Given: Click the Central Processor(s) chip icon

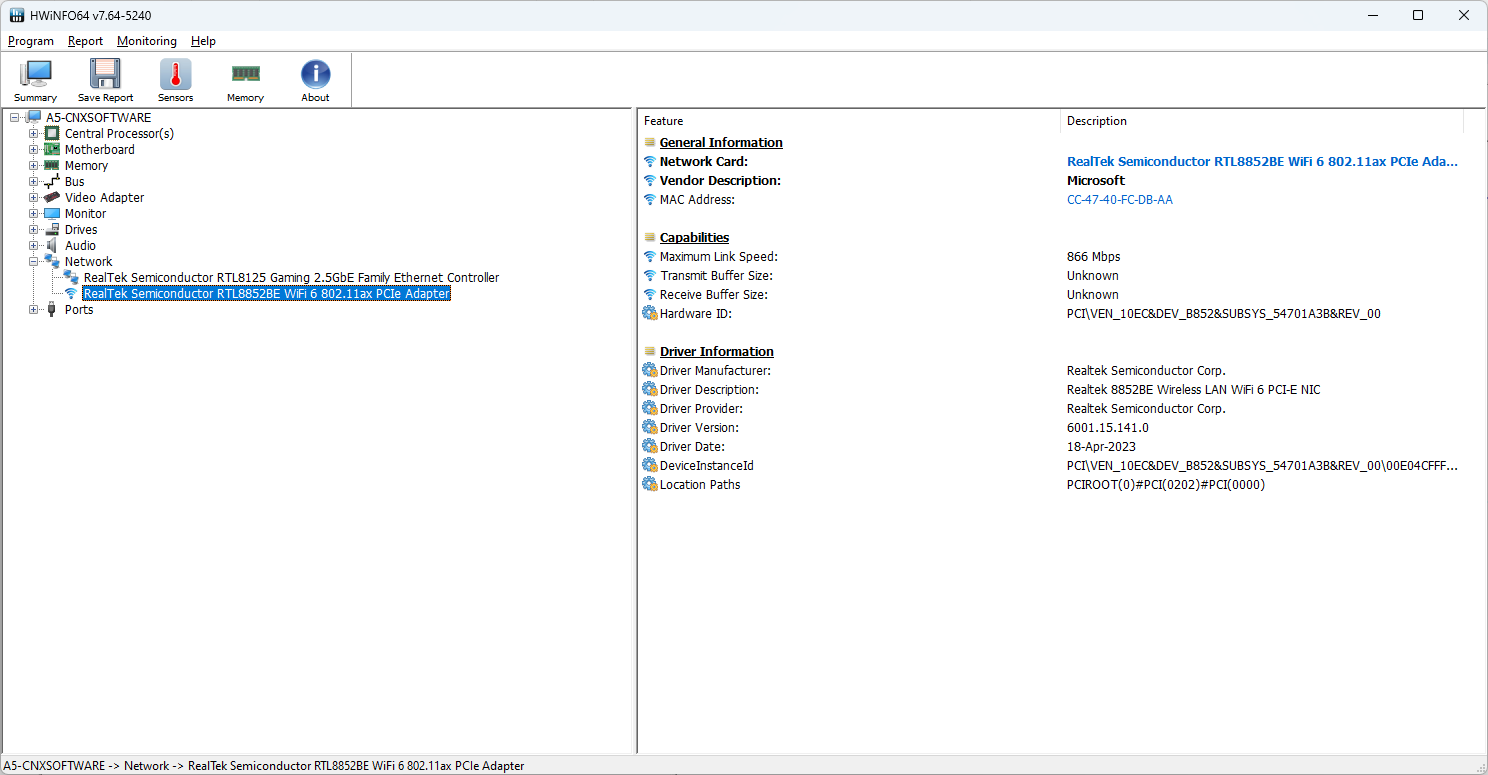Looking at the screenshot, I should point(52,134).
